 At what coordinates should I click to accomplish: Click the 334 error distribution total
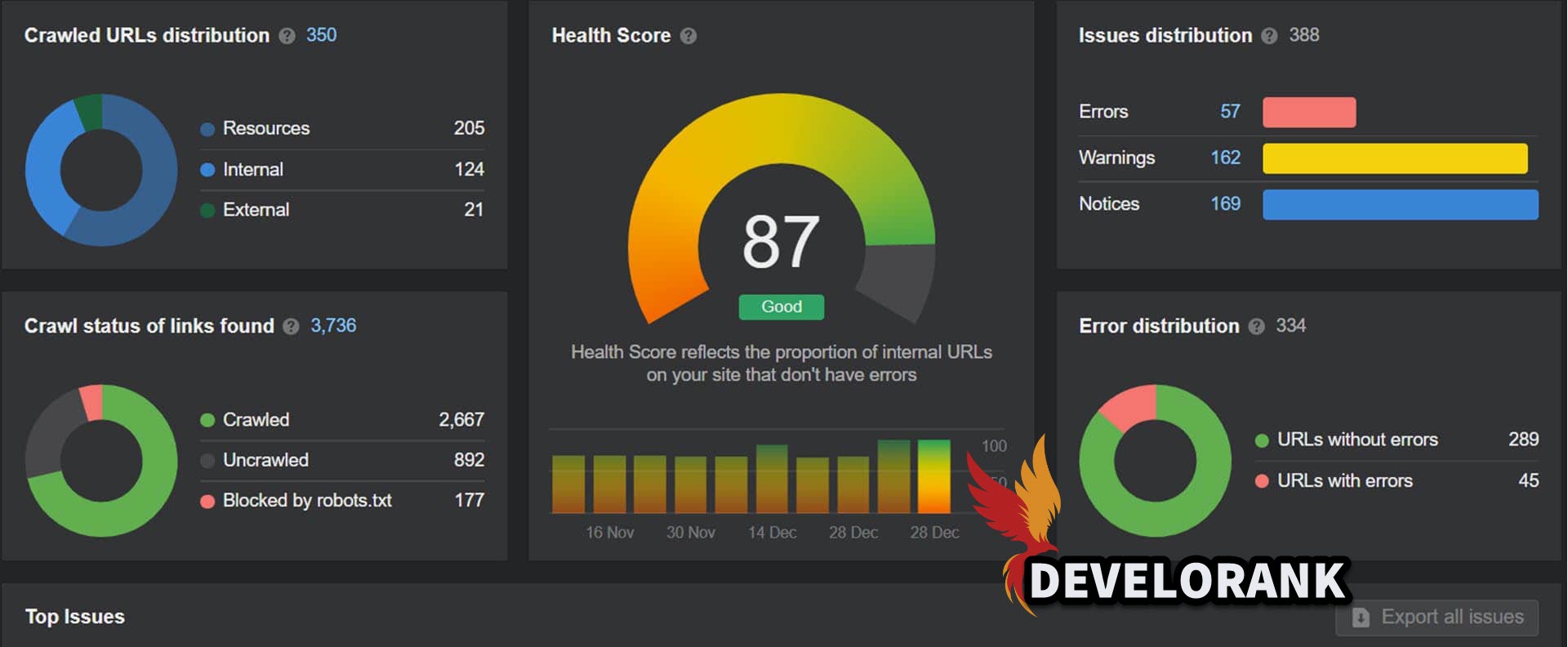click(1291, 326)
